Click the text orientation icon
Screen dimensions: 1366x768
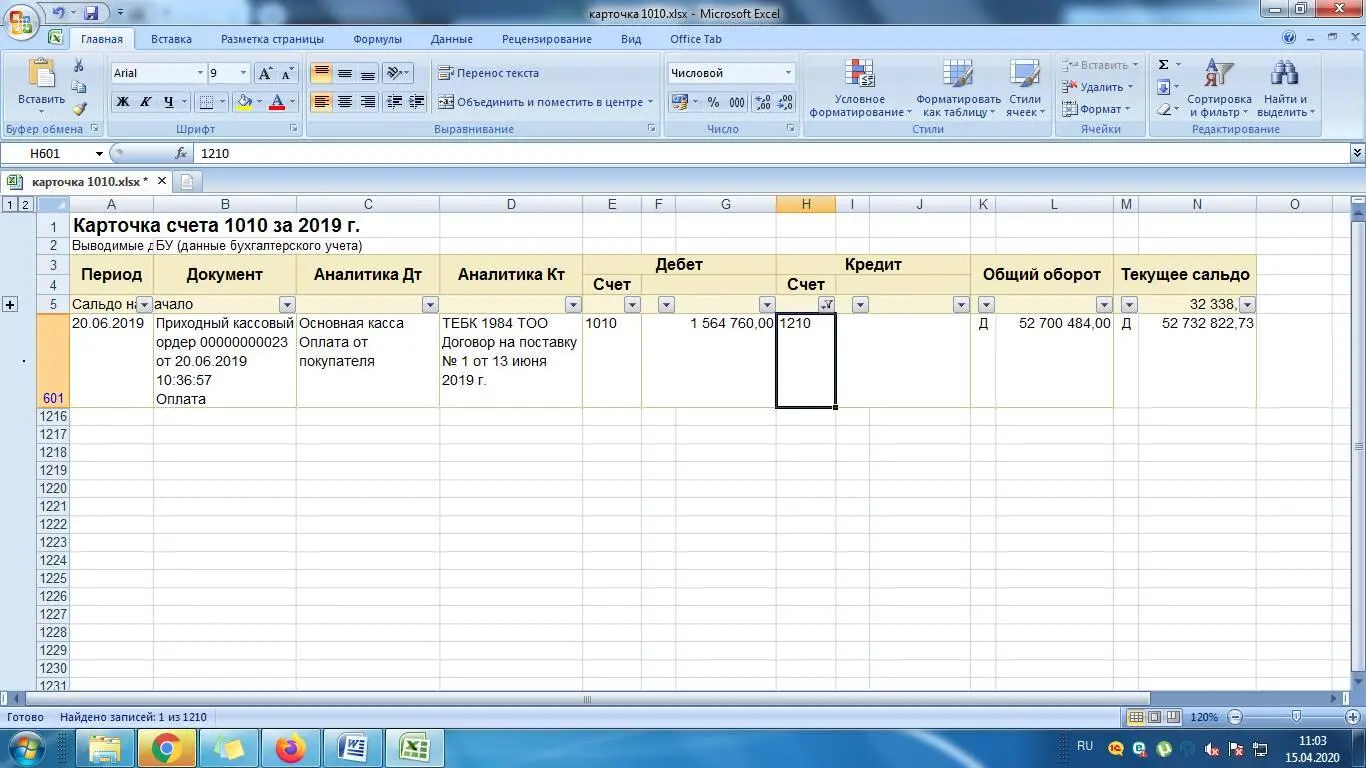394,73
